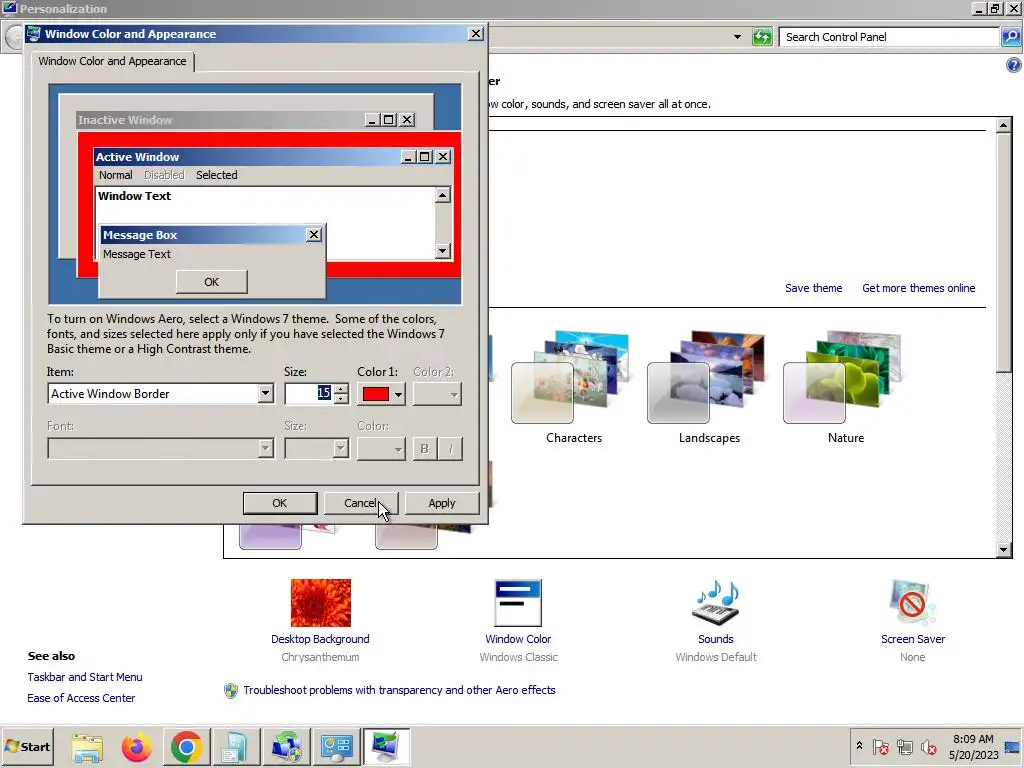
Task: Open the blue help question mark icon
Action: [1013, 65]
